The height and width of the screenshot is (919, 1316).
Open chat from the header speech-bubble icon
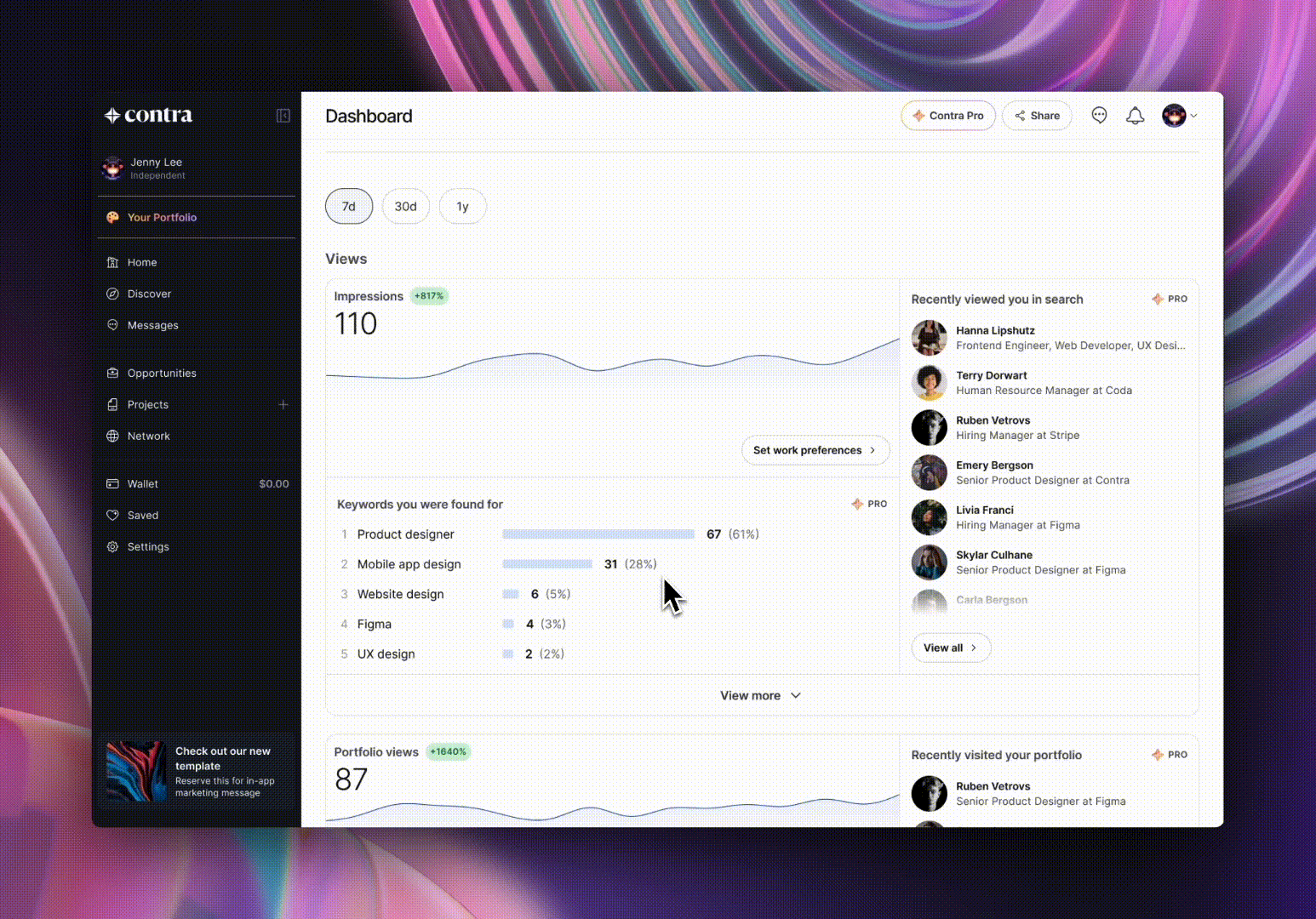click(1100, 116)
